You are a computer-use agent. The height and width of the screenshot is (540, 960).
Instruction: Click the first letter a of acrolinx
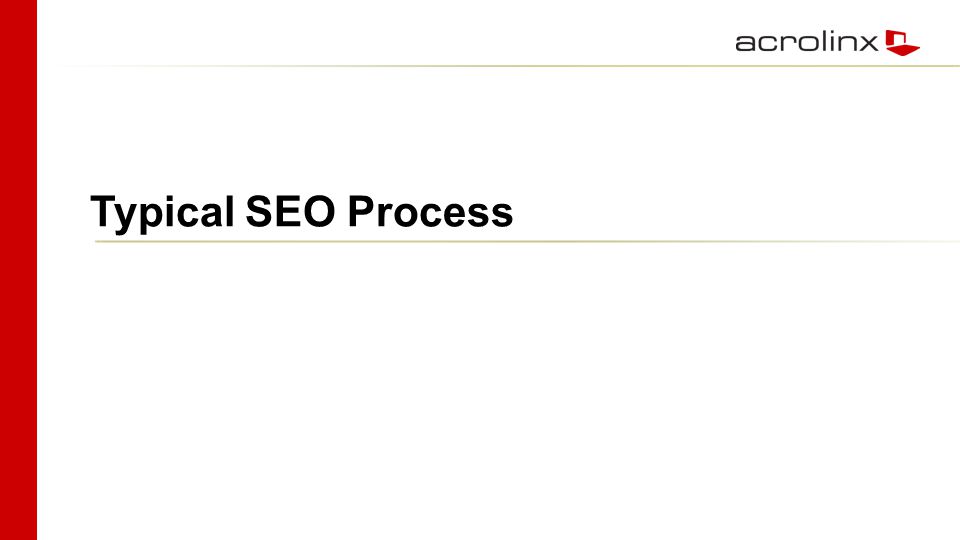(745, 43)
